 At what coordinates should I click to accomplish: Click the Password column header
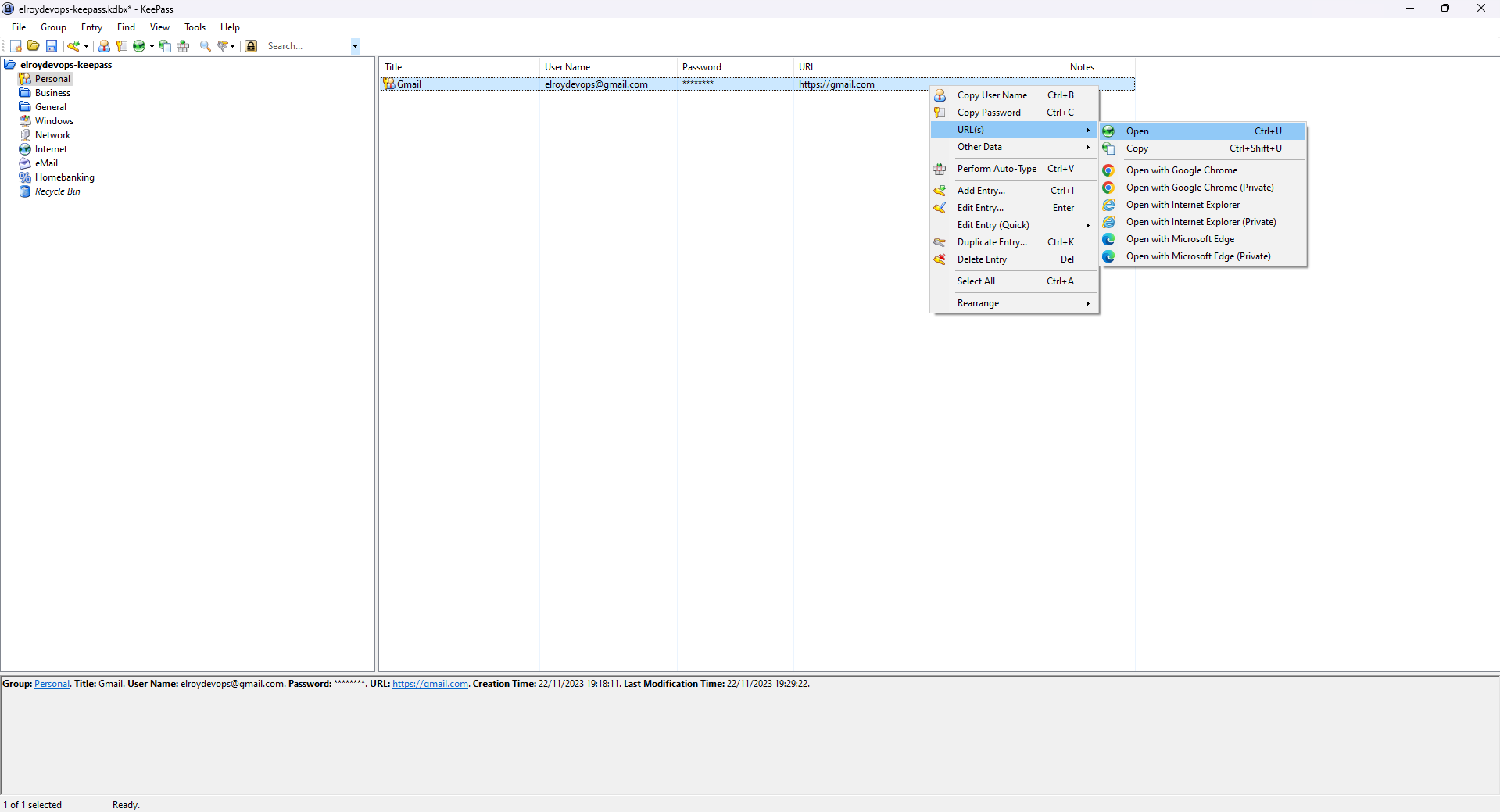click(736, 67)
